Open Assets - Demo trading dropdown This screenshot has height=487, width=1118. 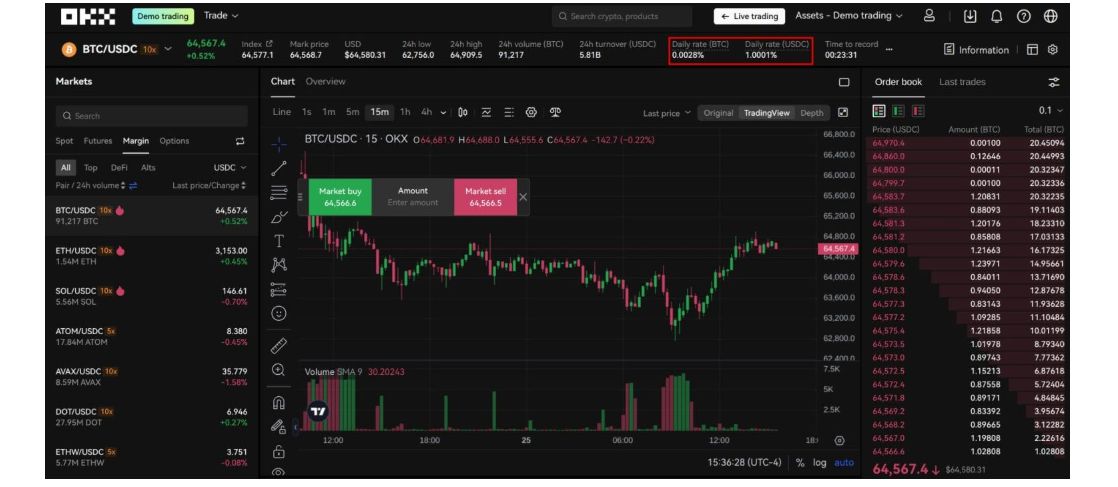[848, 16]
